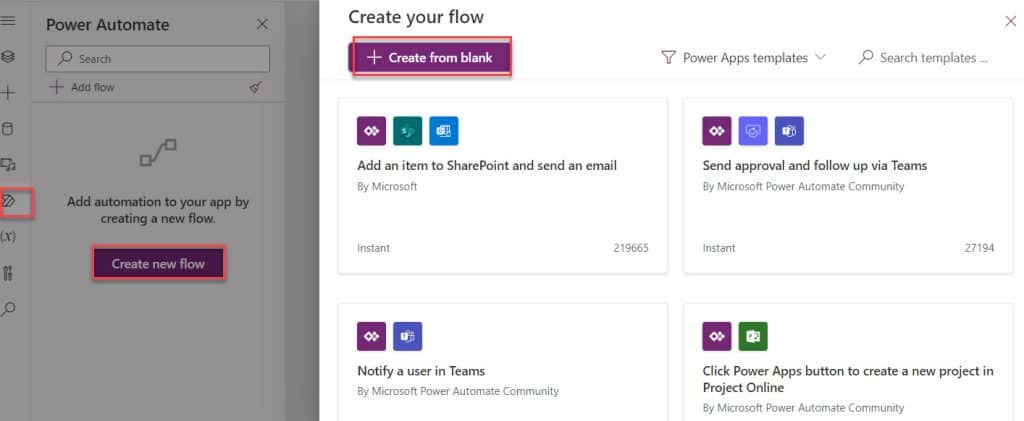Click the 'Create your flow' heading
Screen dimensions: 1024x421
416,17
